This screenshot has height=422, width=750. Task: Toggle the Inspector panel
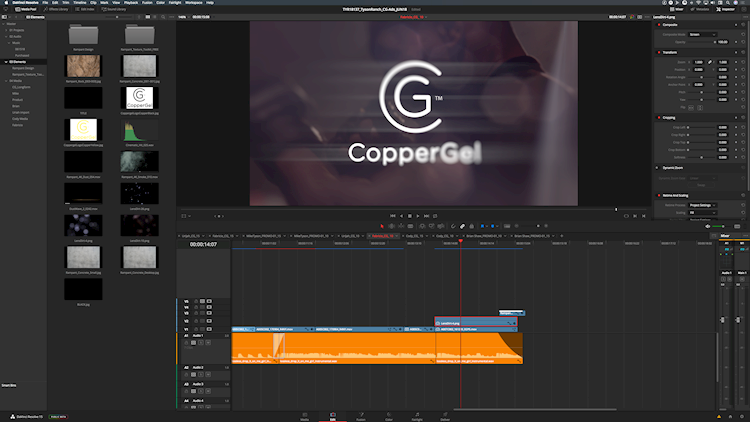tap(725, 9)
